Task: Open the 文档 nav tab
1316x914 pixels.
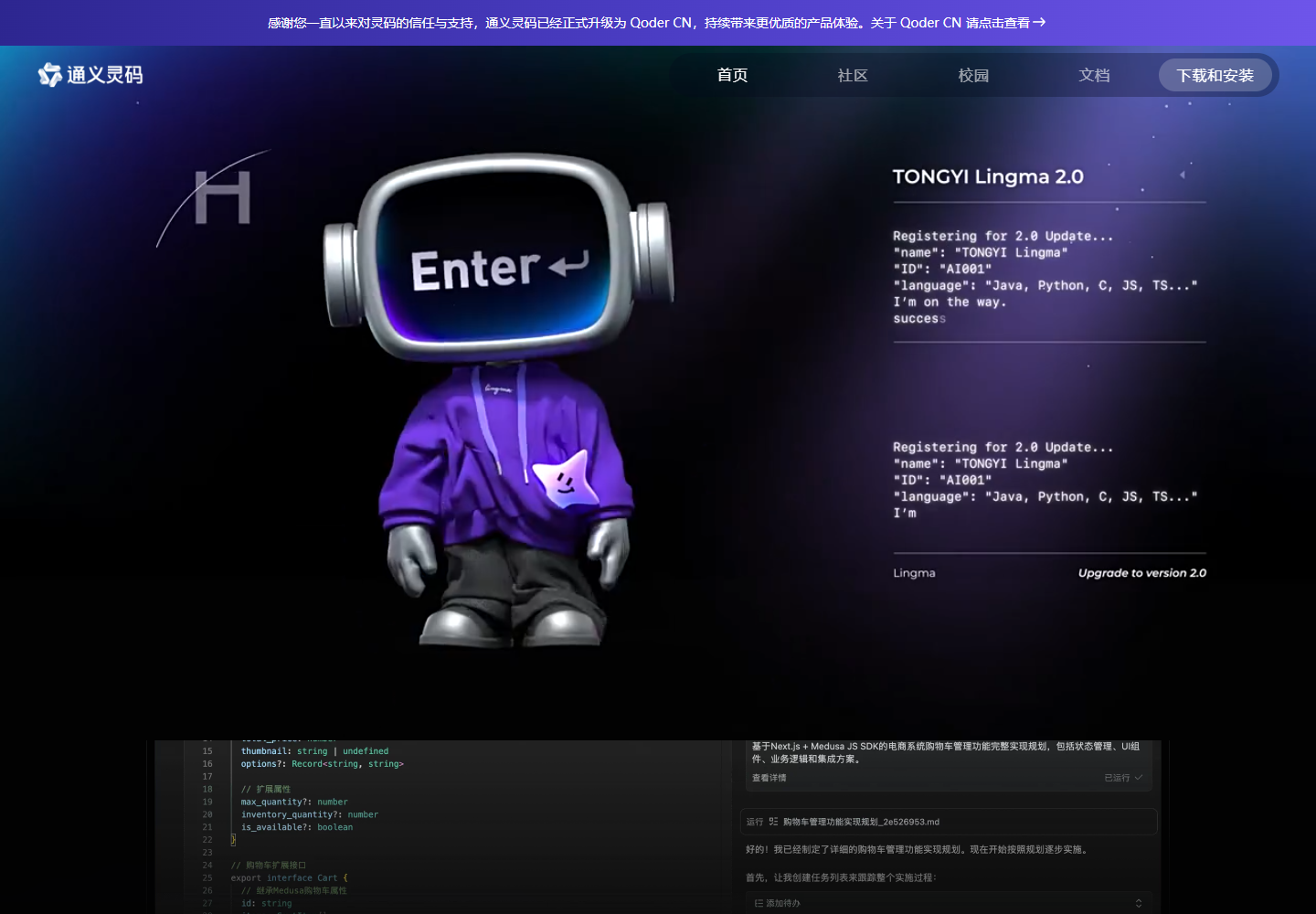Action: 1094,75
